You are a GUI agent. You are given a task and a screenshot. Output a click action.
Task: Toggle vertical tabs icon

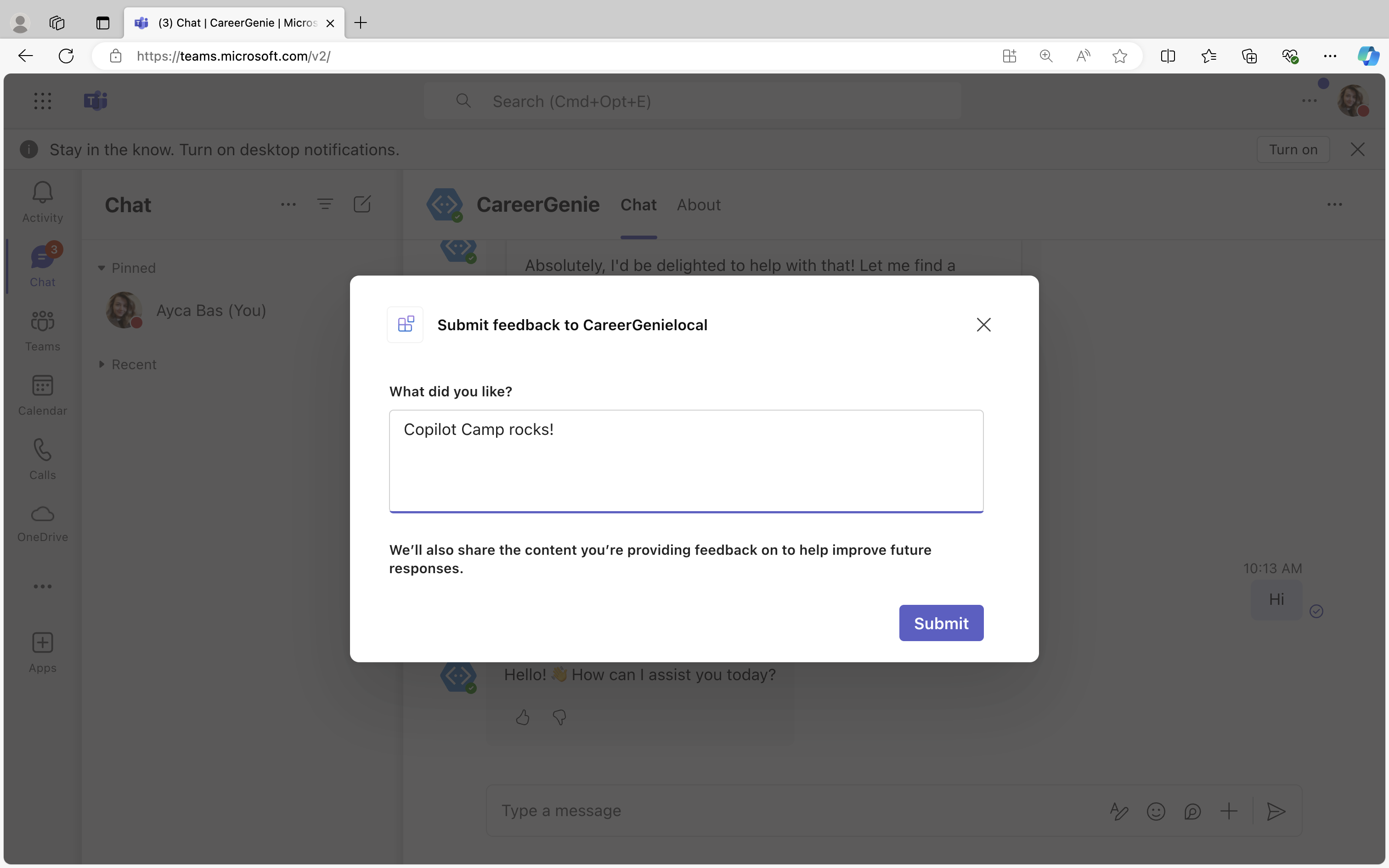tap(103, 23)
